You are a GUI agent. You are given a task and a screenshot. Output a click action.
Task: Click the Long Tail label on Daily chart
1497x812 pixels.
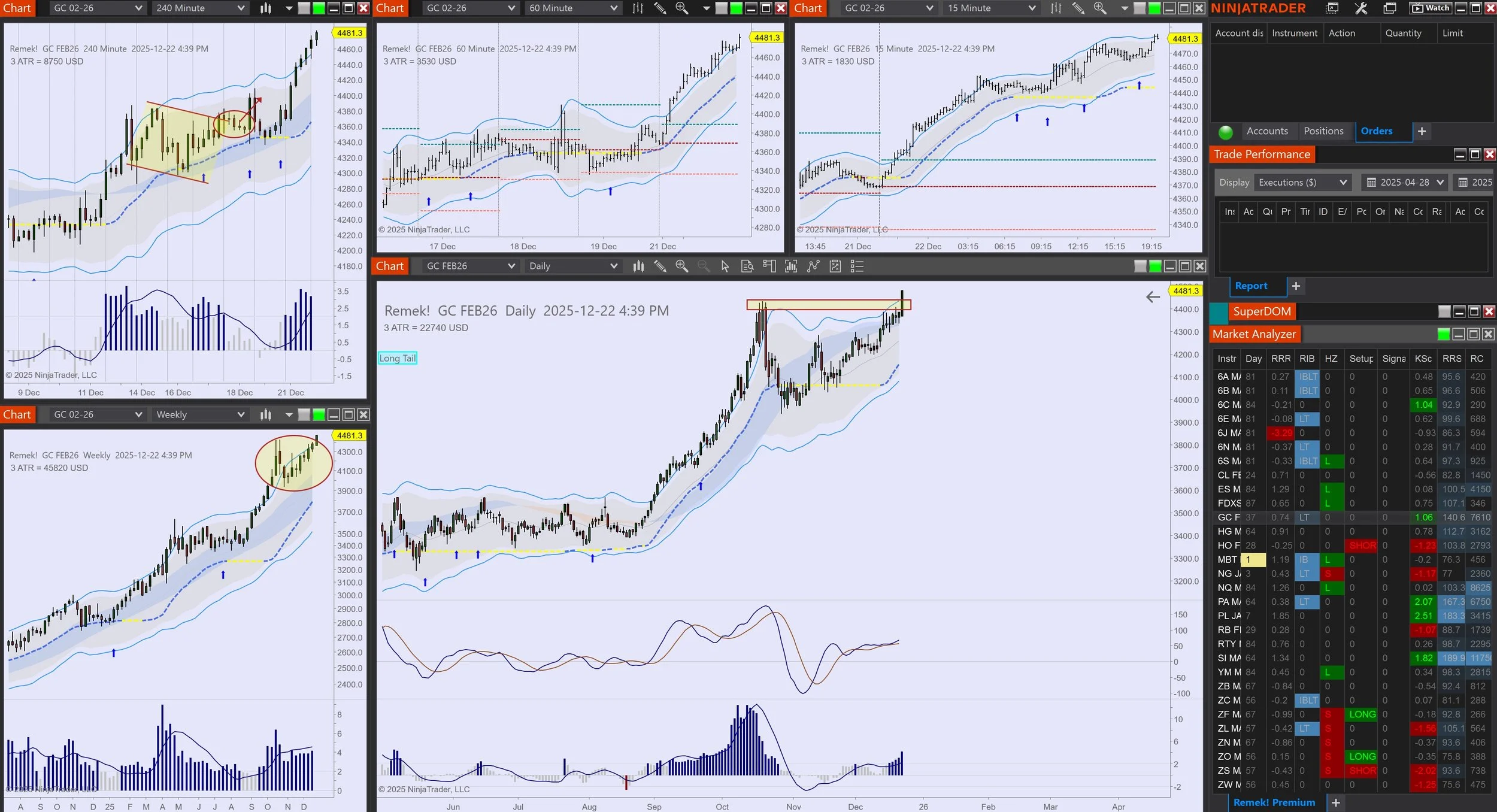coord(397,358)
